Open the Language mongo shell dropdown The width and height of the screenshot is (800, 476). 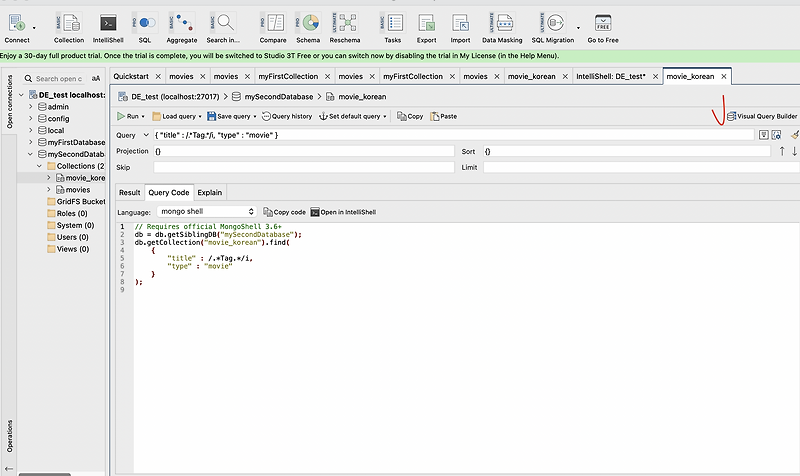pos(207,212)
